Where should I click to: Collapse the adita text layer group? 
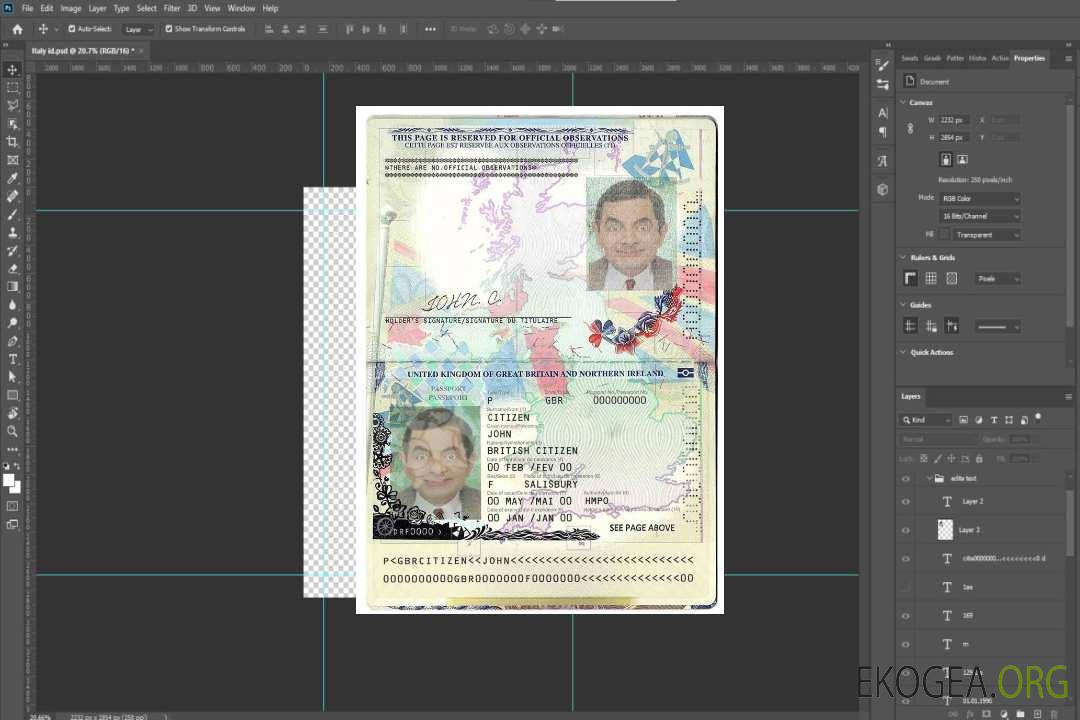point(928,478)
